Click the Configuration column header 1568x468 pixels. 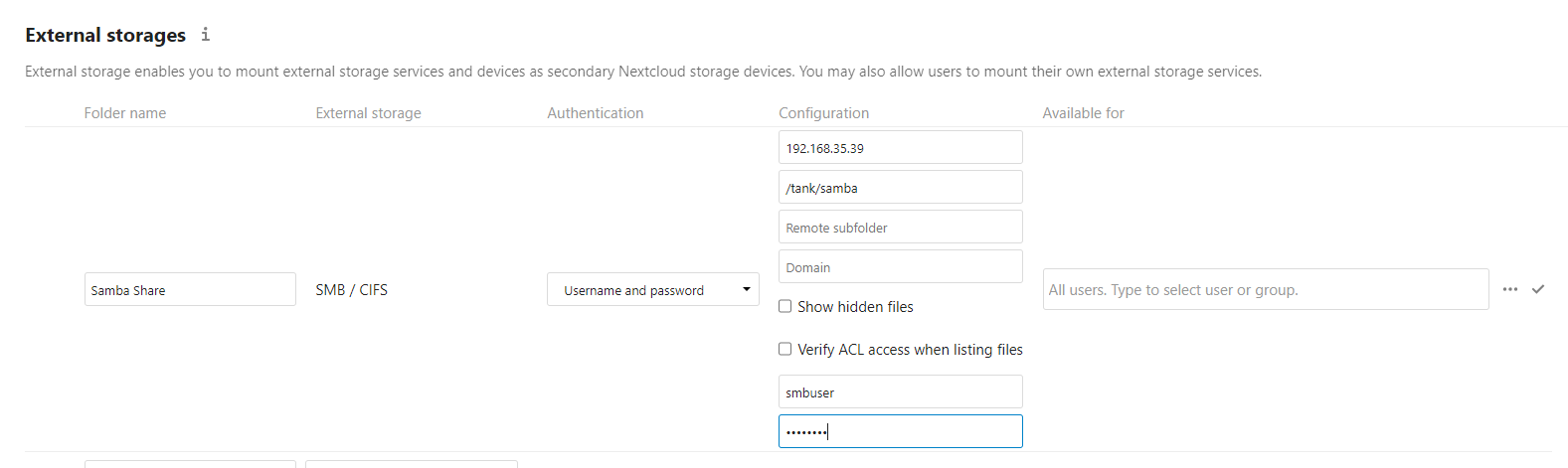pyautogui.click(x=823, y=113)
